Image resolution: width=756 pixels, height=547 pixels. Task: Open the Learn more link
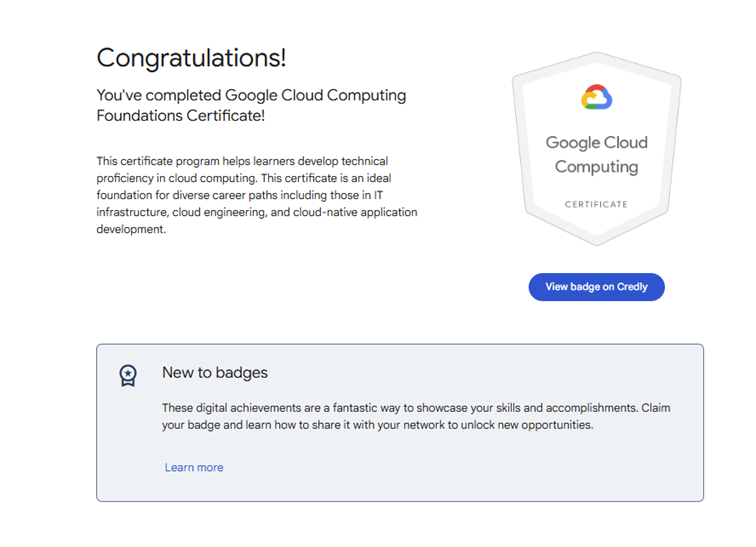tap(194, 467)
